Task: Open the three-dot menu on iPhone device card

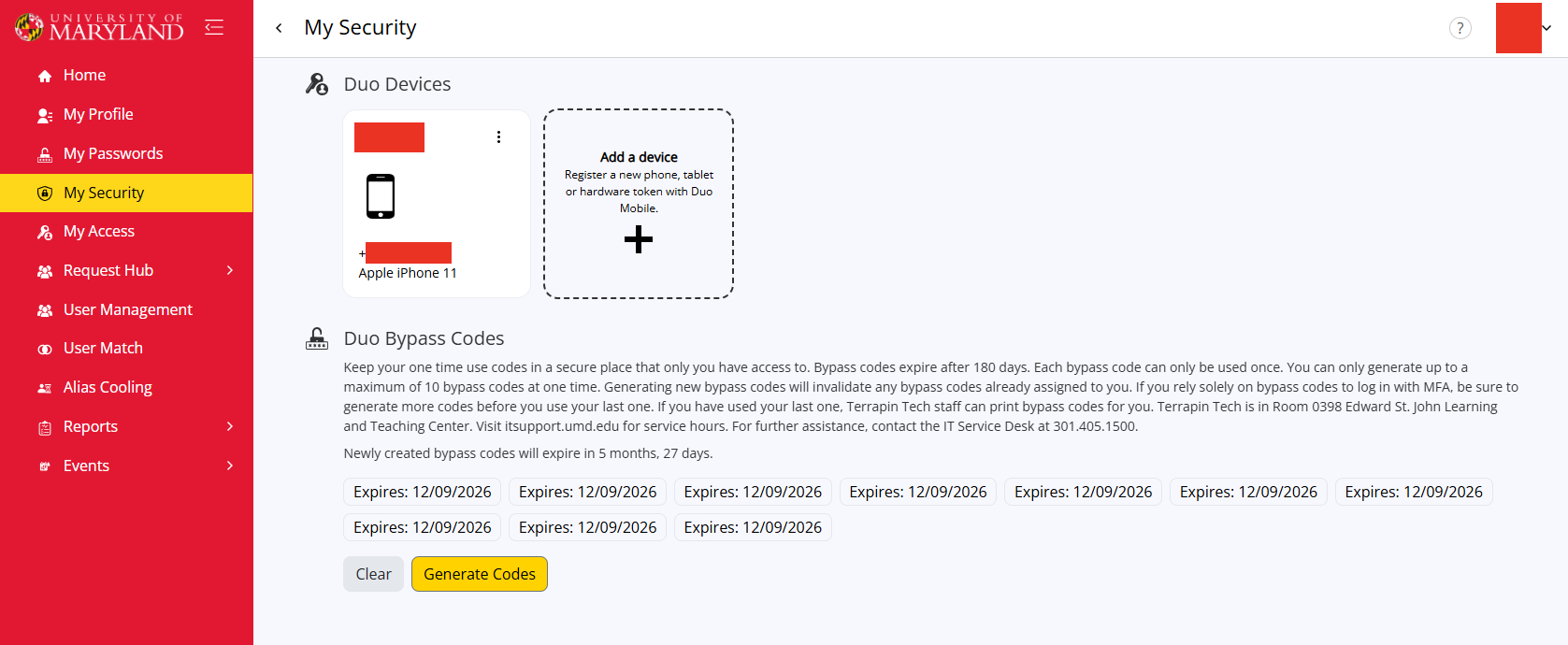Action: (x=498, y=137)
